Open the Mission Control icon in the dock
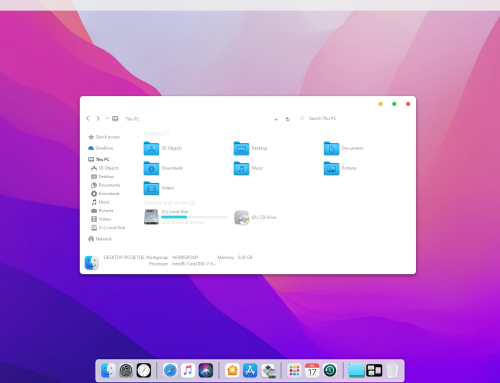This screenshot has height=383, width=500. tap(374, 370)
